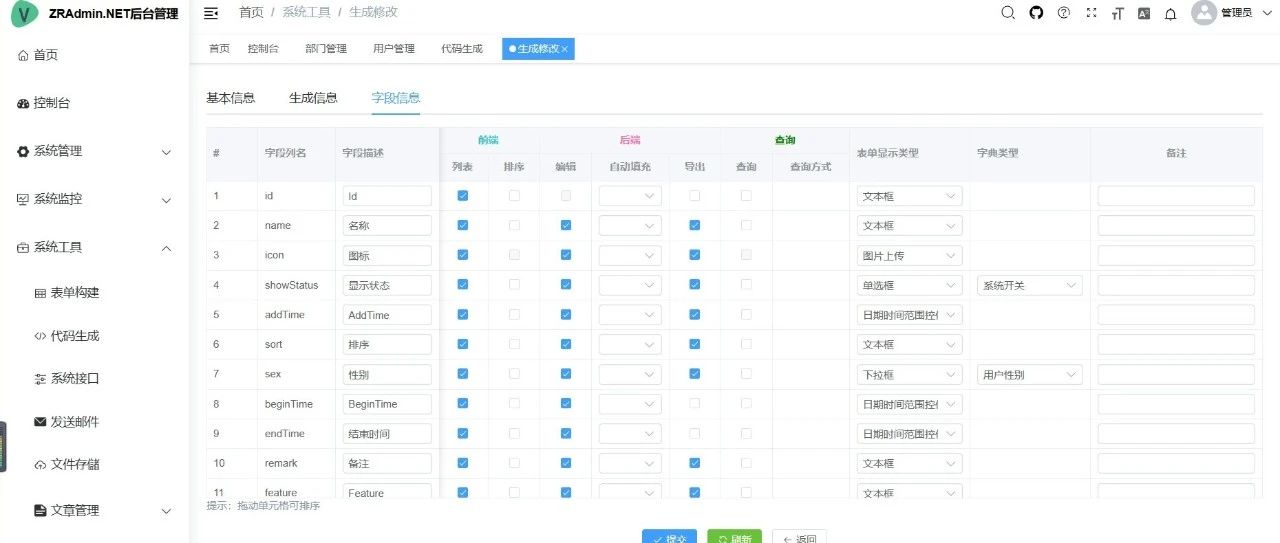
Task: Expand the 文章管理 sidebar menu chevron
Action: click(x=167, y=511)
